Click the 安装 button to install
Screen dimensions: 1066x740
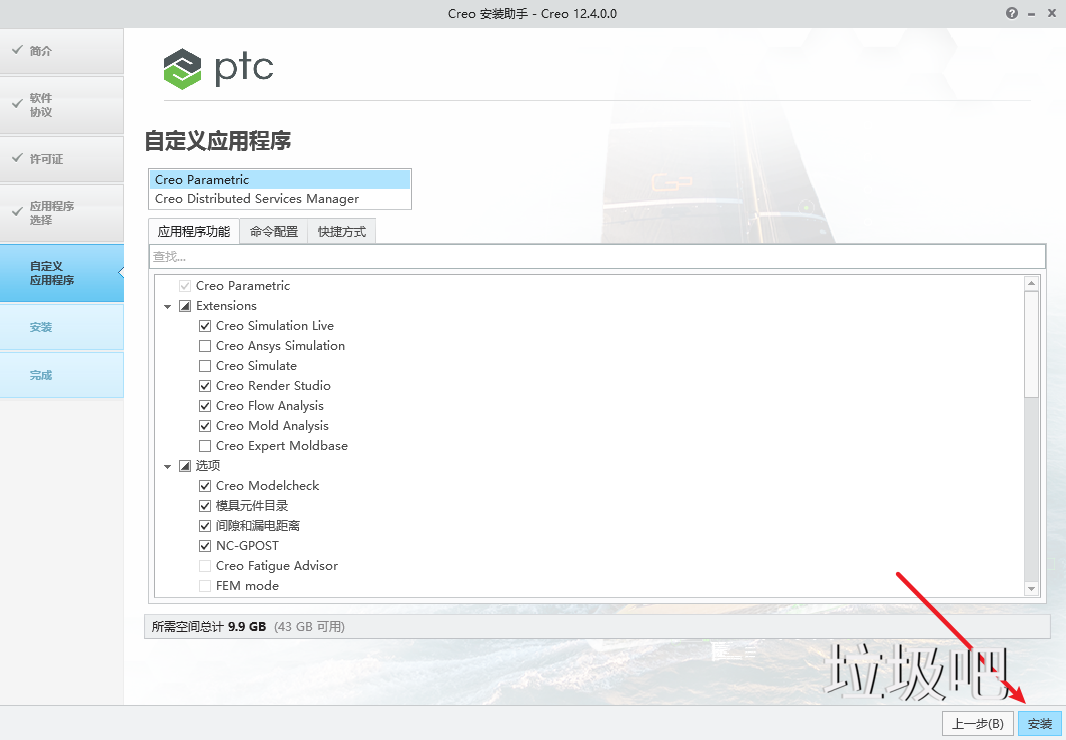pyautogui.click(x=1039, y=723)
